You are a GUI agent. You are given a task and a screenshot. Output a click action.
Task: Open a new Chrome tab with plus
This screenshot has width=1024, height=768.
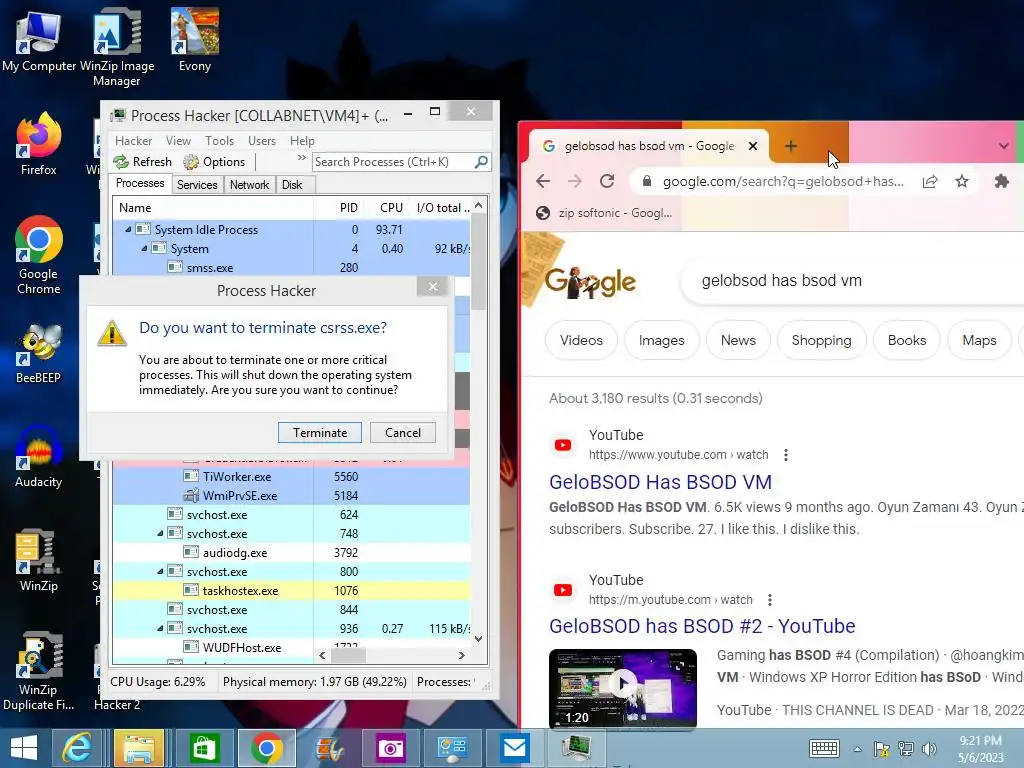pyautogui.click(x=790, y=146)
